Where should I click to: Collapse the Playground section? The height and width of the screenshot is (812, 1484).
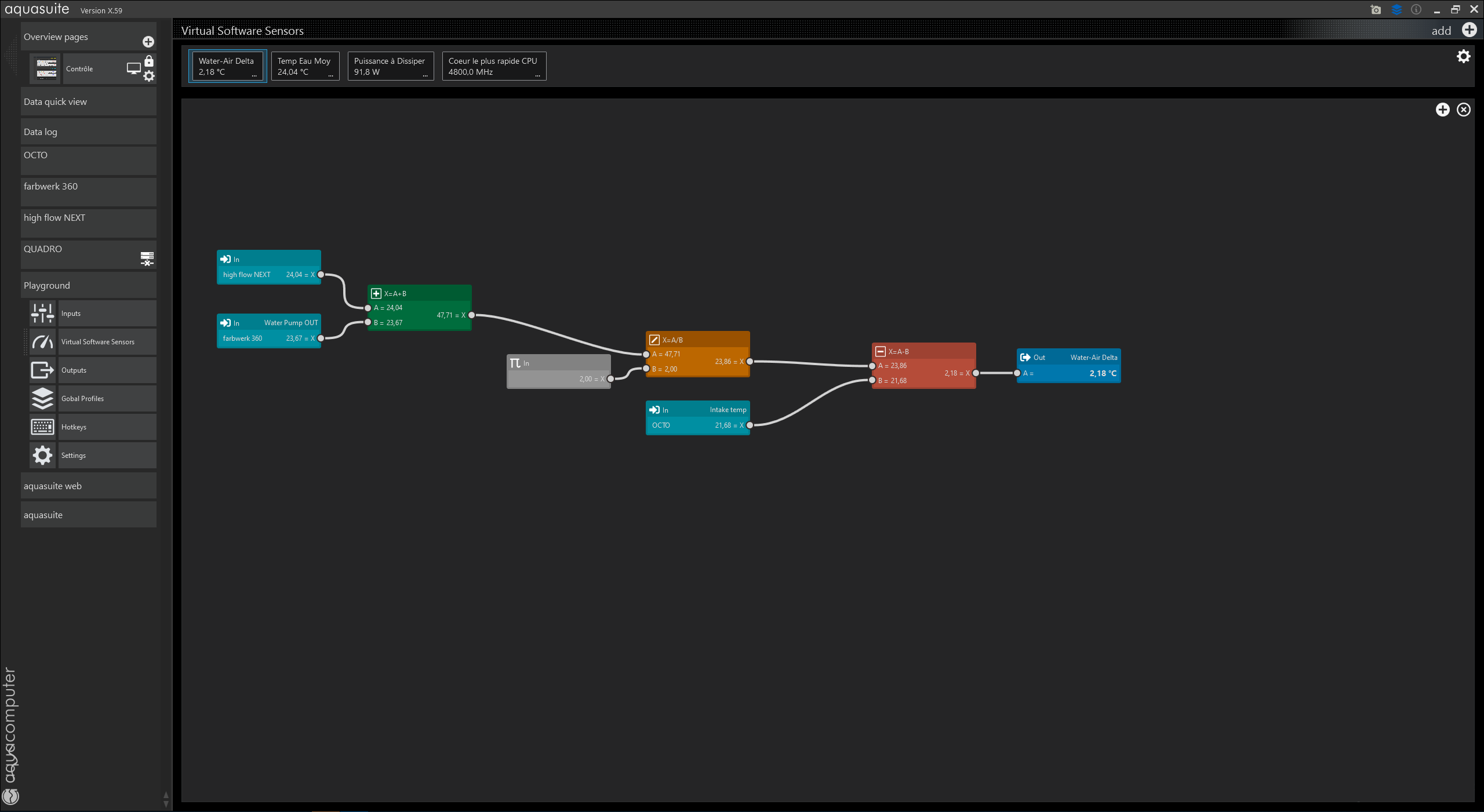tap(89, 285)
